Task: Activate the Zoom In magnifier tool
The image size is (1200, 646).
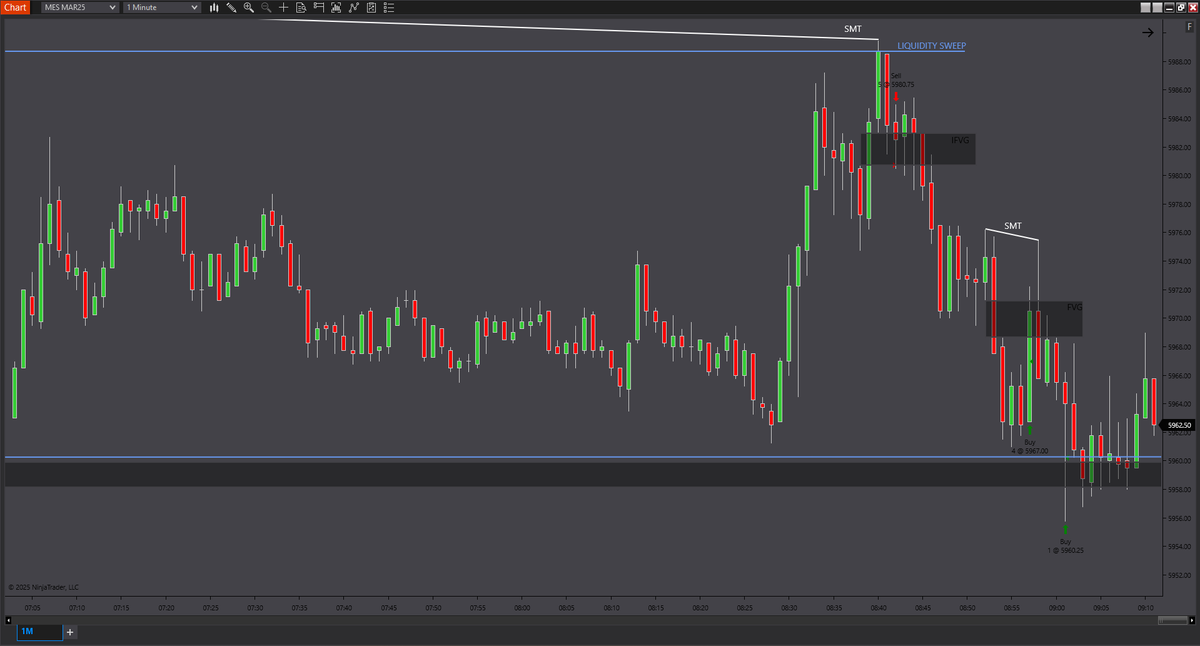Action: [x=249, y=7]
